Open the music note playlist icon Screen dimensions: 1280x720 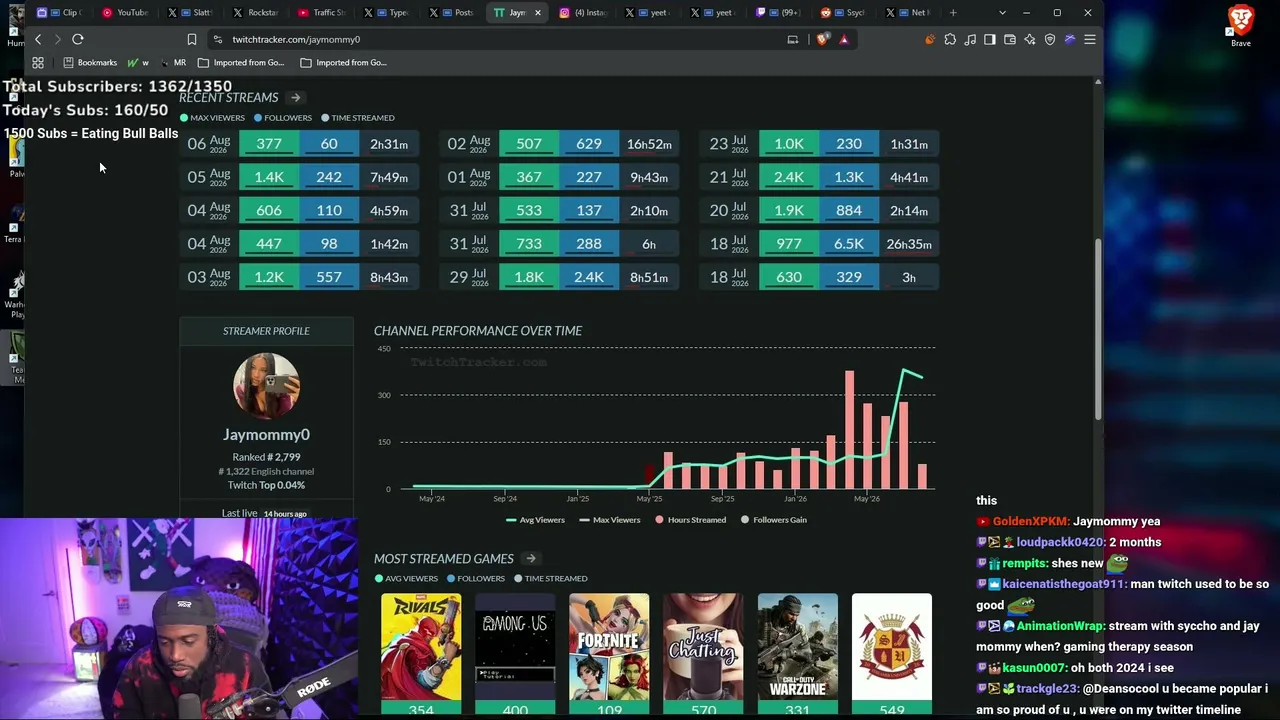[x=970, y=39]
